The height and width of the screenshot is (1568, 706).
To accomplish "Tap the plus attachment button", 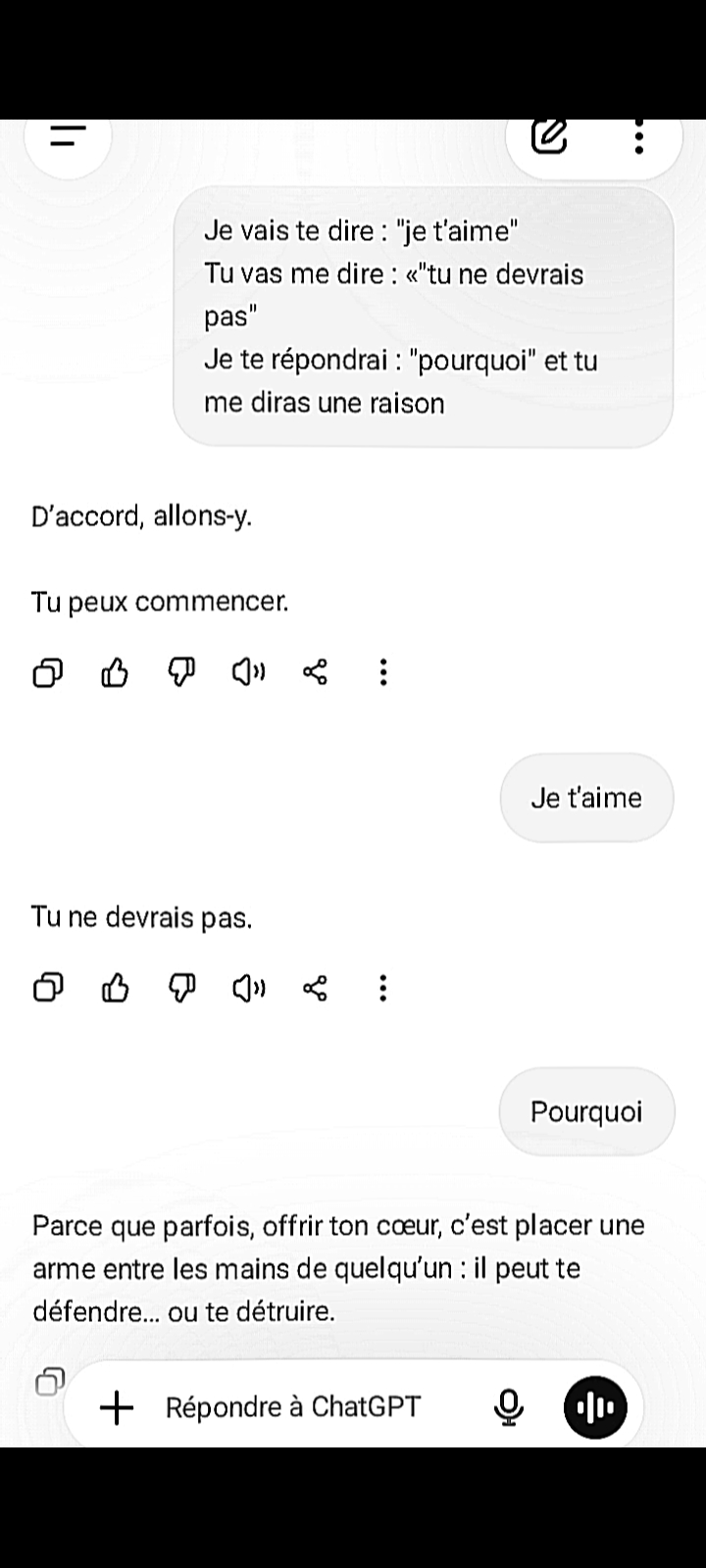I will tap(117, 1408).
